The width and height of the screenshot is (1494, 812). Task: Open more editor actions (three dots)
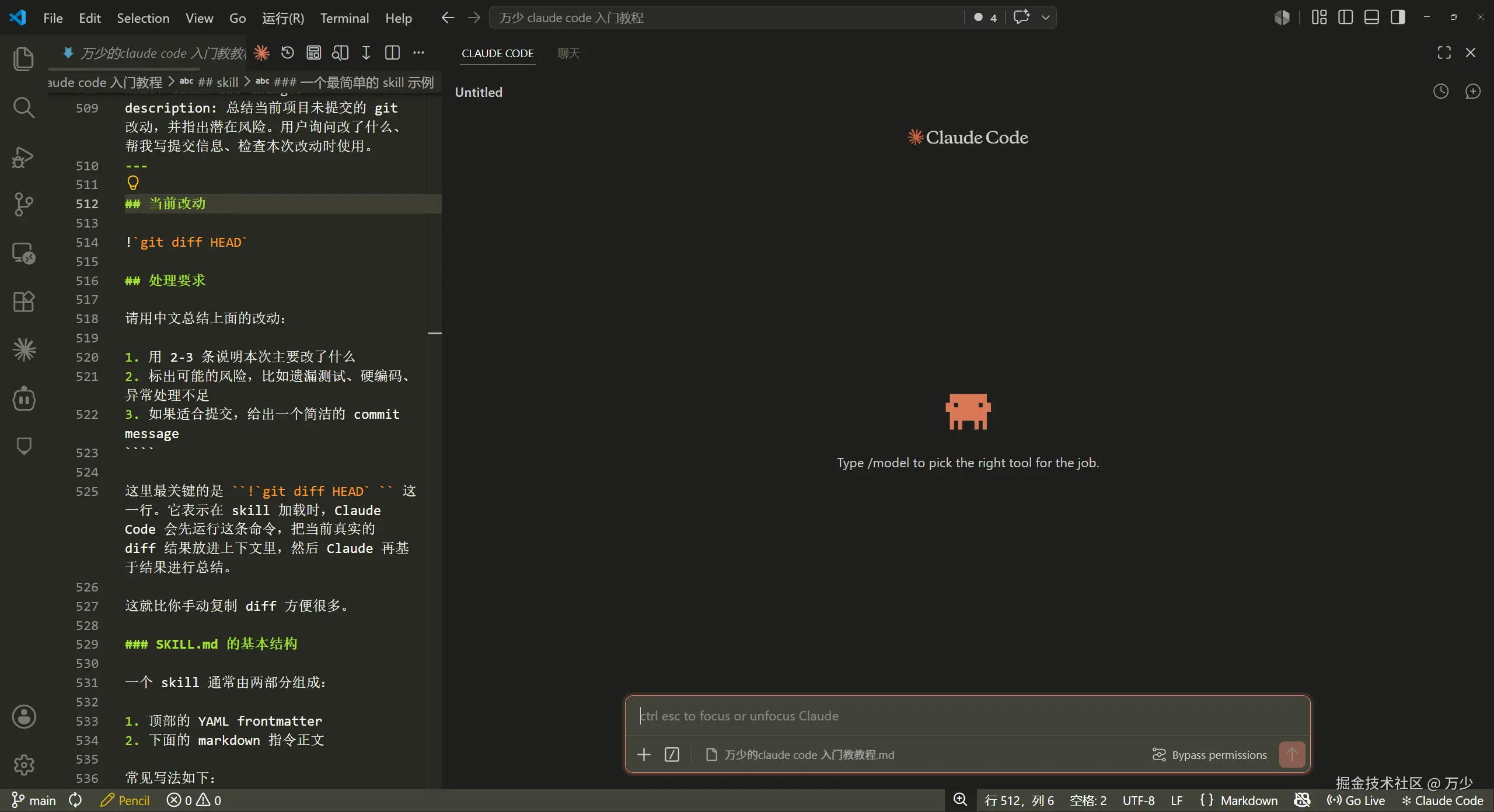[418, 53]
